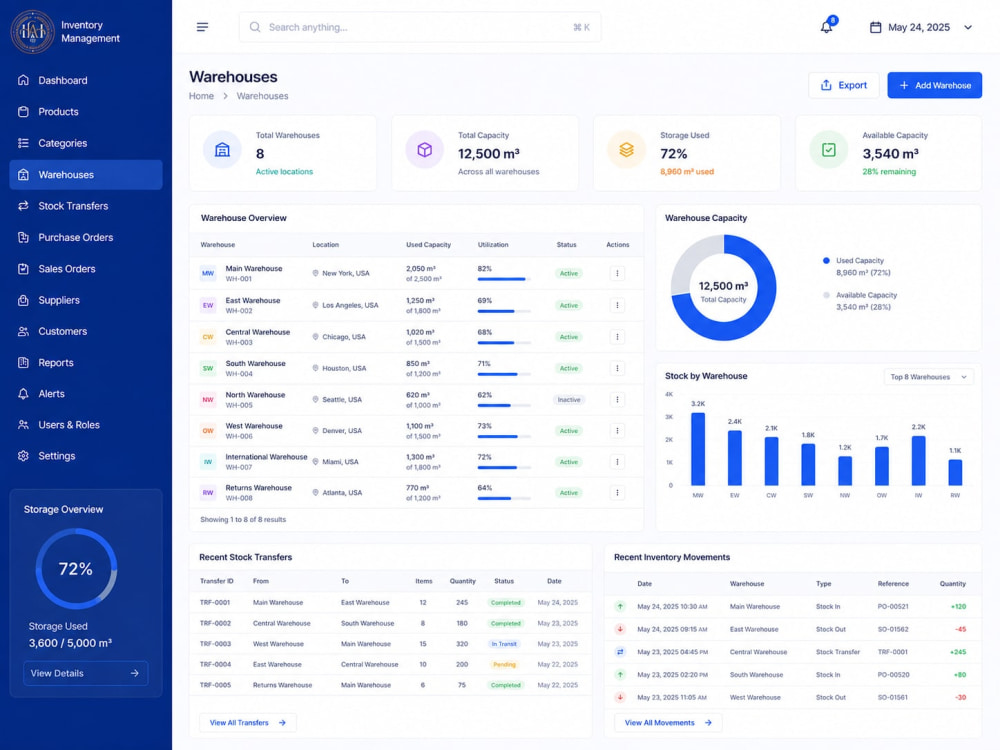This screenshot has width=1000, height=750.
Task: Click the Pending status of TRF-0004
Action: pos(504,665)
